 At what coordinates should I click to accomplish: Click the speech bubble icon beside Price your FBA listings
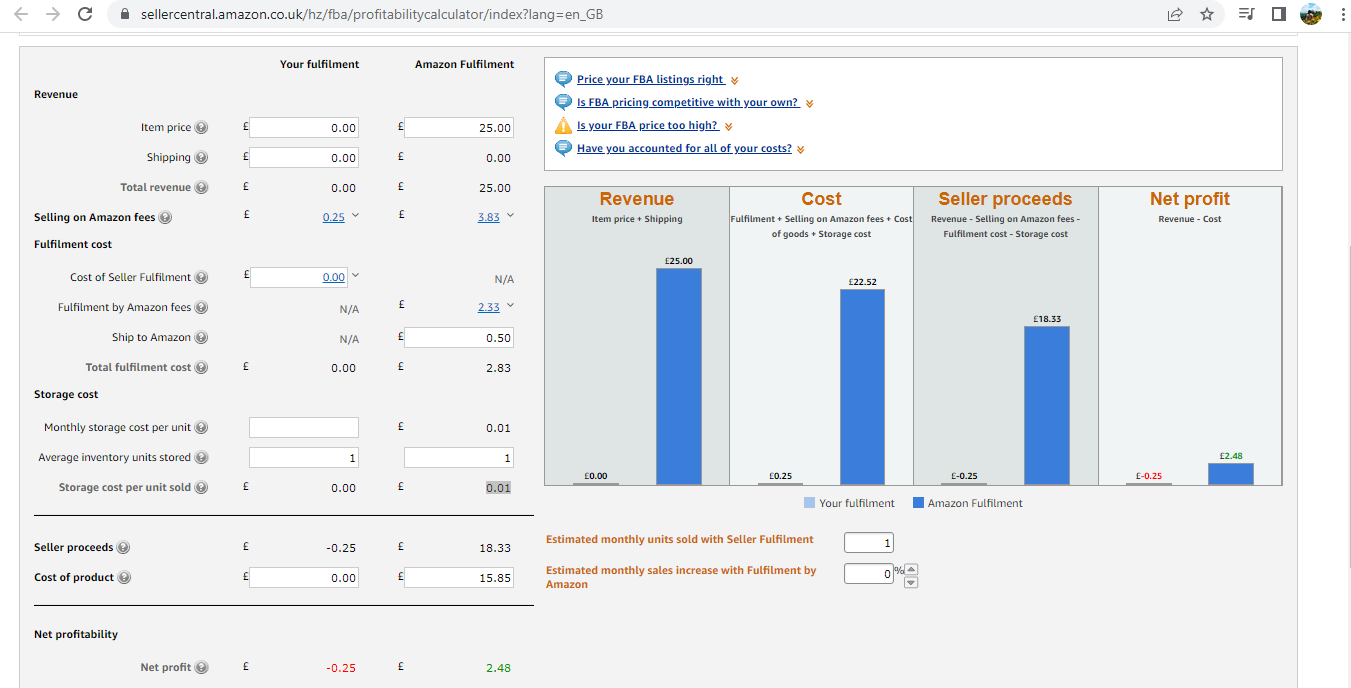(x=564, y=79)
